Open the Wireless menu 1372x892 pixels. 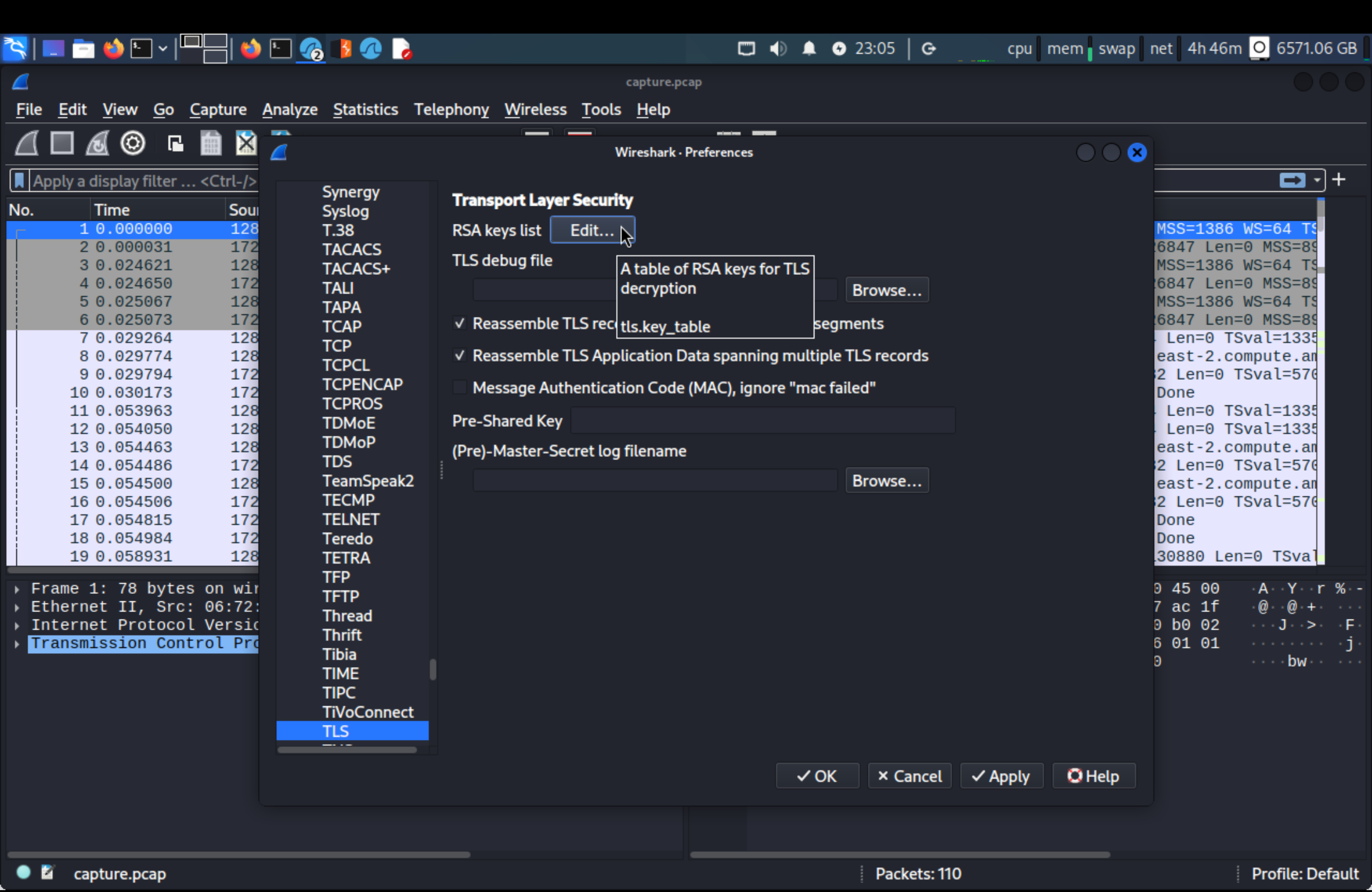click(x=536, y=110)
